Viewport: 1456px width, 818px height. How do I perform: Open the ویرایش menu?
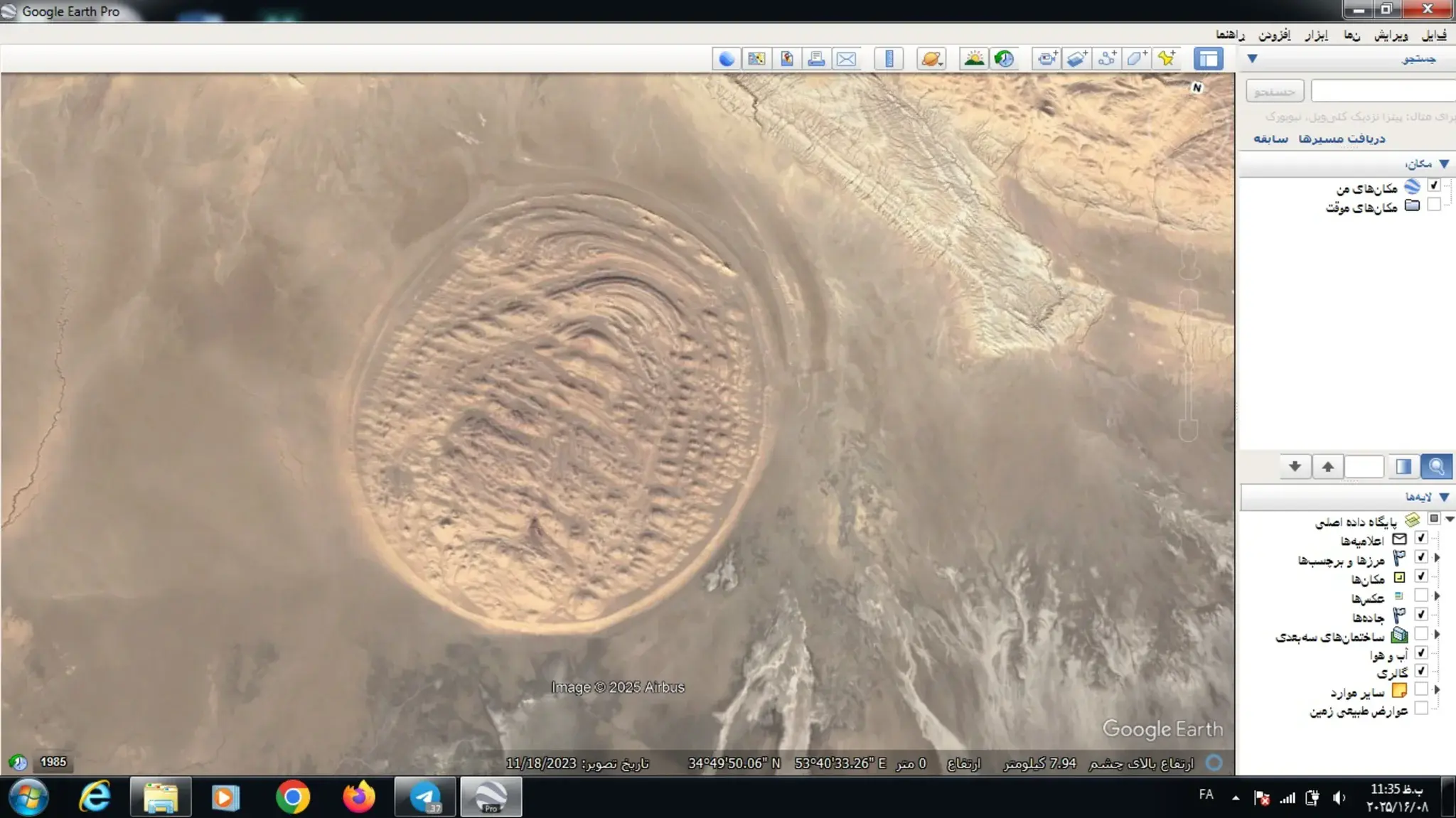1391,35
